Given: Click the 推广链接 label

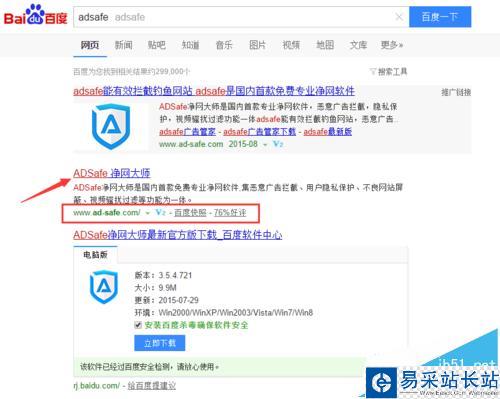Looking at the screenshot, I should 456,92.
